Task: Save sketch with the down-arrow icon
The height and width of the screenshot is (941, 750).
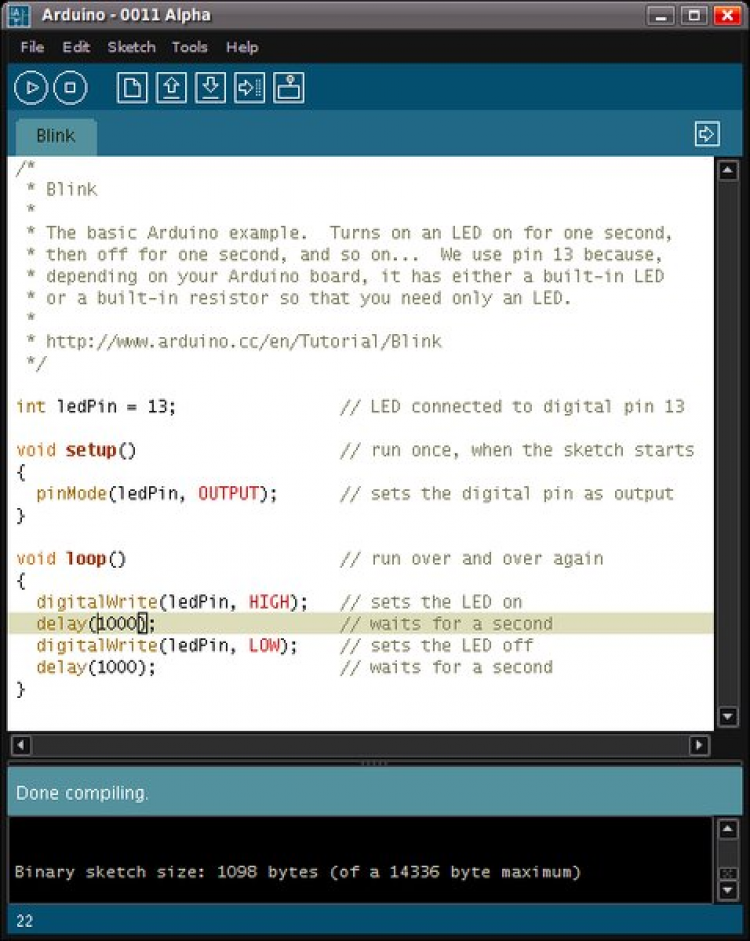Action: (x=210, y=88)
